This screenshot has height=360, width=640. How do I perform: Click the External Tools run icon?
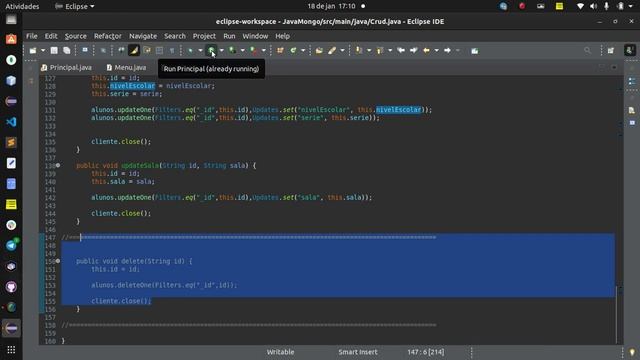tap(253, 51)
